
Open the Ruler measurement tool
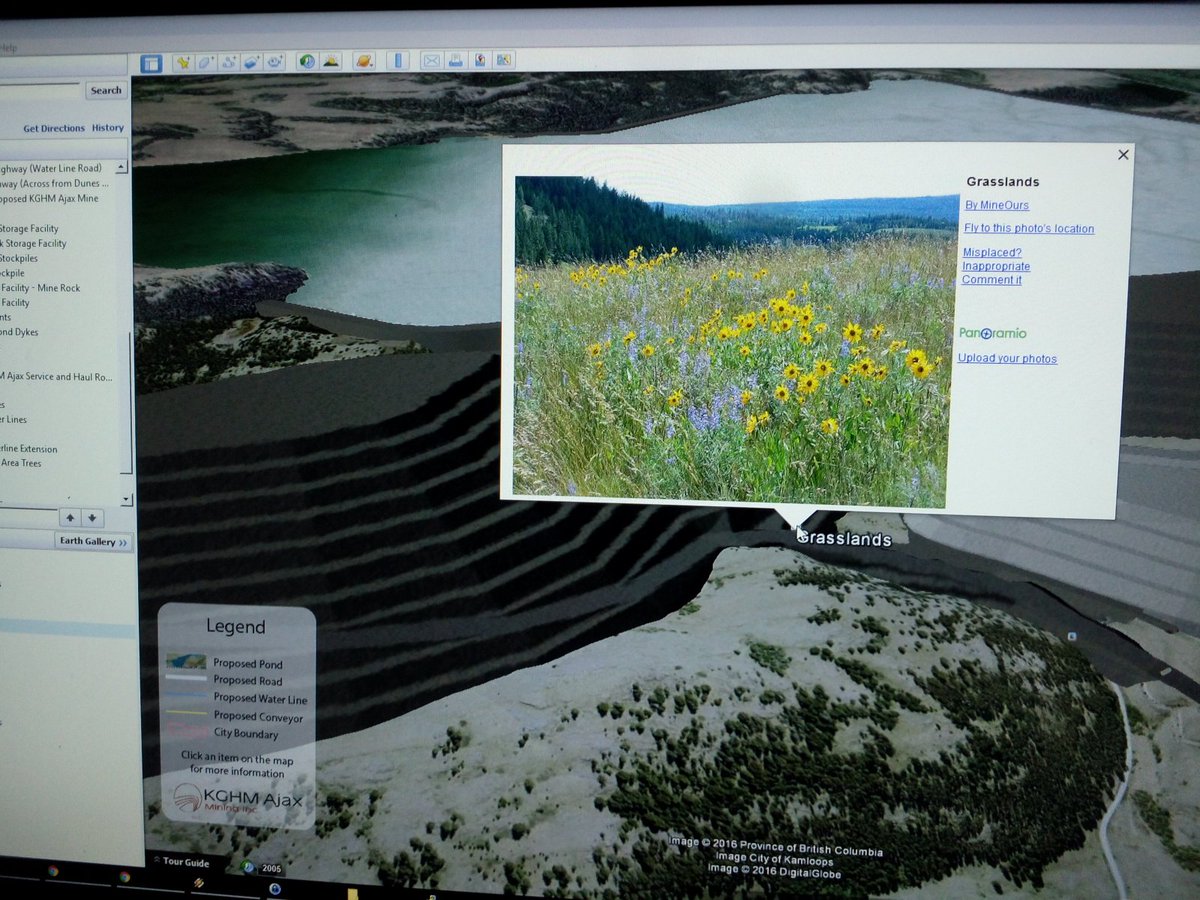[x=398, y=61]
